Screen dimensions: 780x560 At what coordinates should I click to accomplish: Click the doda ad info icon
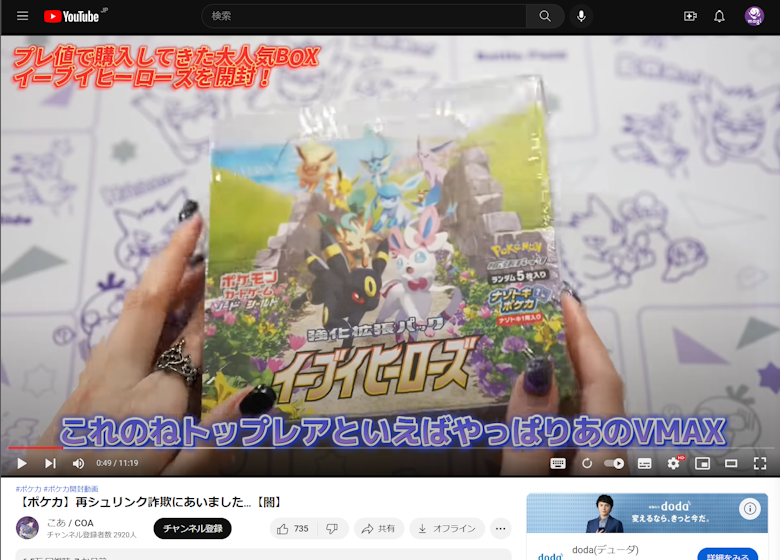point(750,508)
